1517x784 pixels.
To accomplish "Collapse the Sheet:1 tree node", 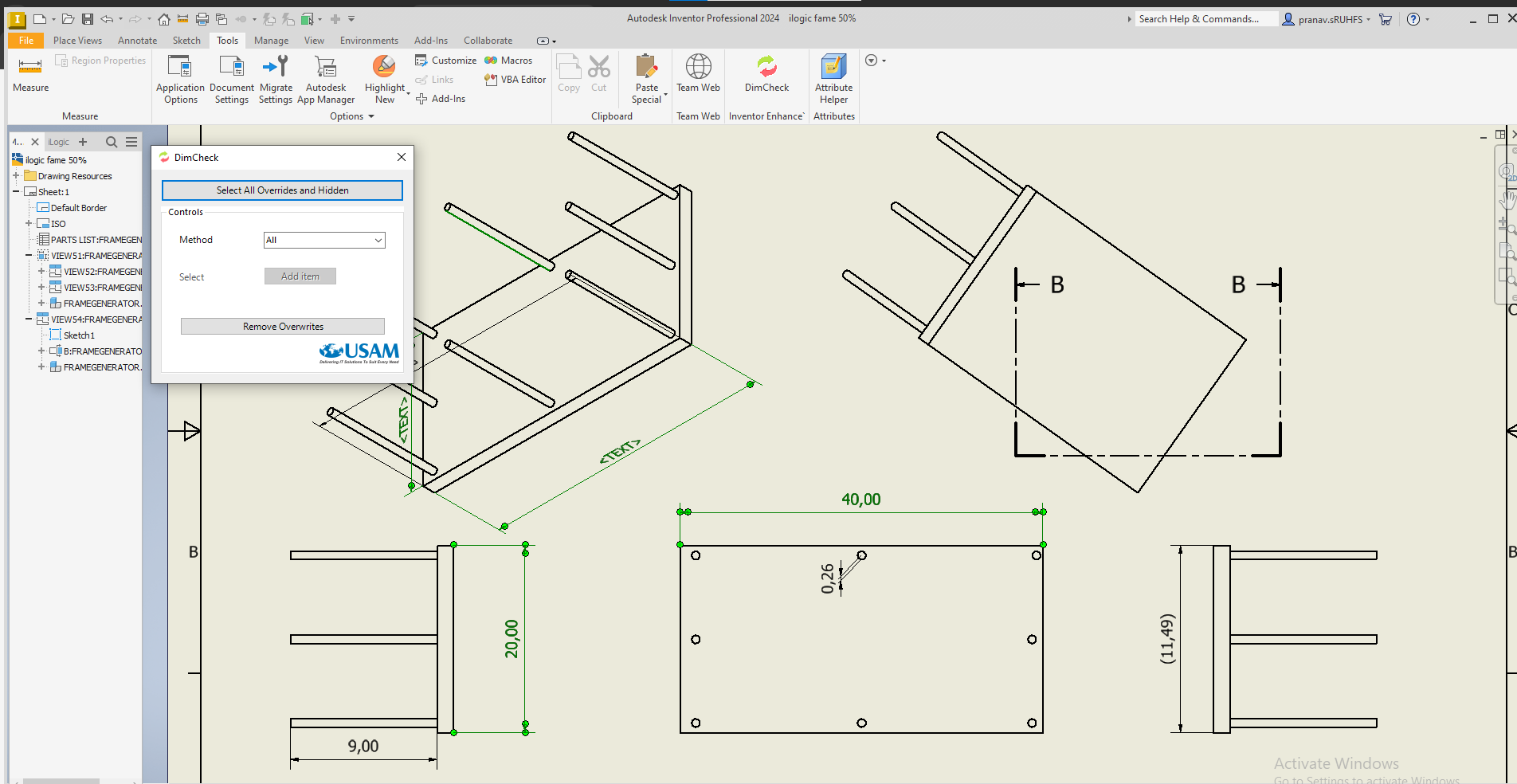I will [16, 192].
